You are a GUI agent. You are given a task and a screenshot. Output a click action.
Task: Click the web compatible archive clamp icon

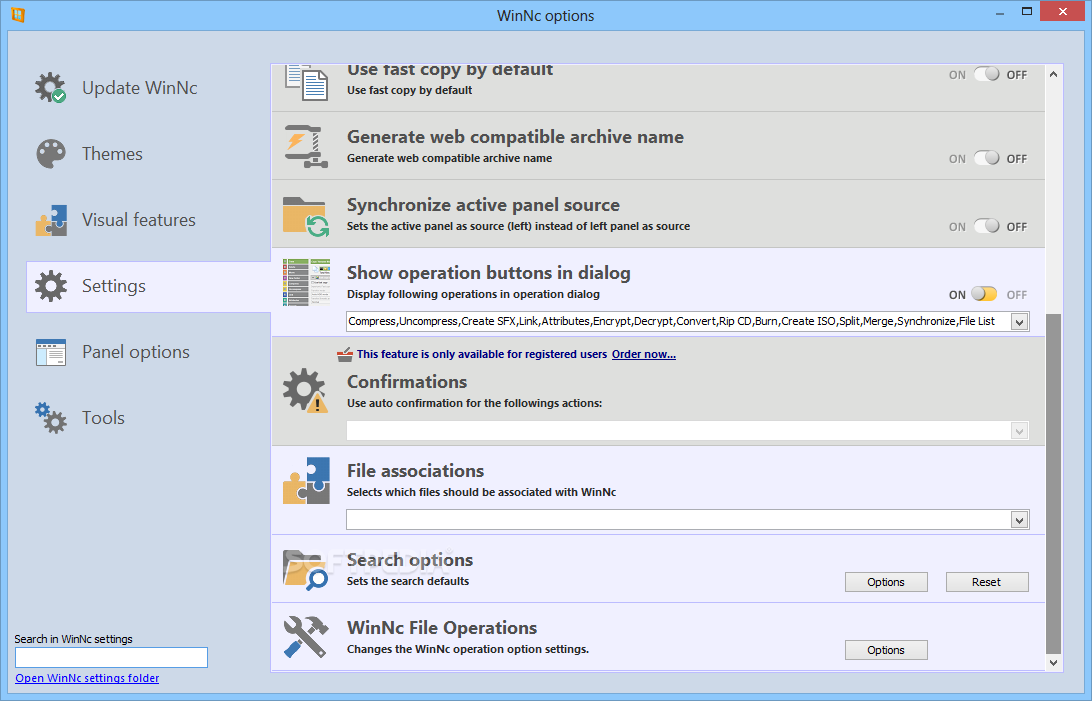coord(306,146)
